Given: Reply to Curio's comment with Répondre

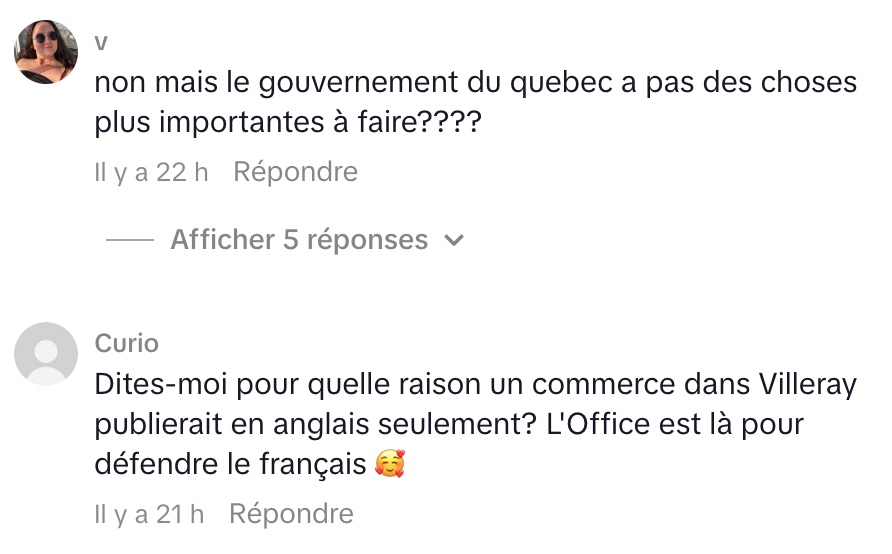Looking at the screenshot, I should pyautogui.click(x=291, y=514).
